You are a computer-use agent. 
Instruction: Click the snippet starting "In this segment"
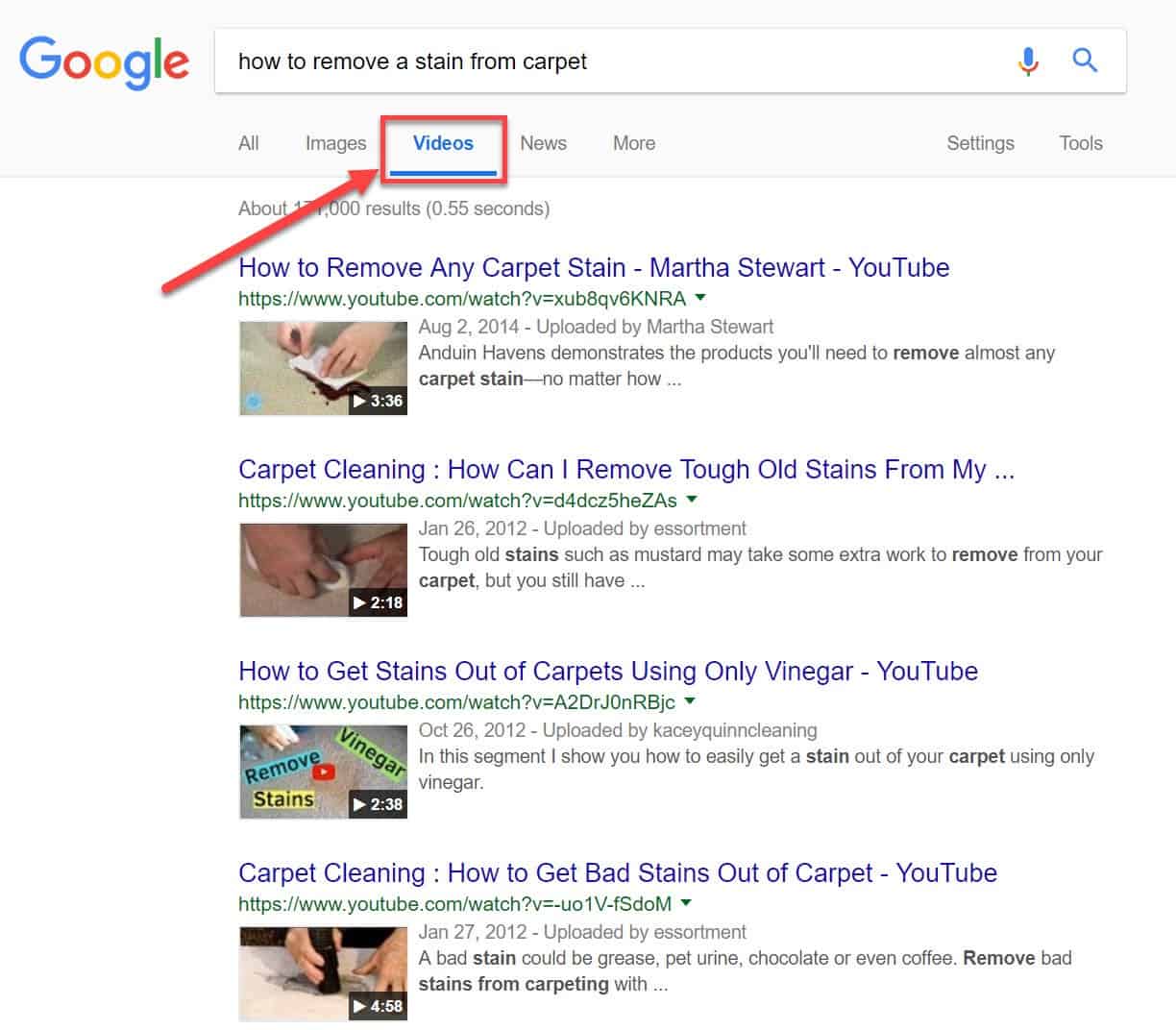tap(756, 770)
